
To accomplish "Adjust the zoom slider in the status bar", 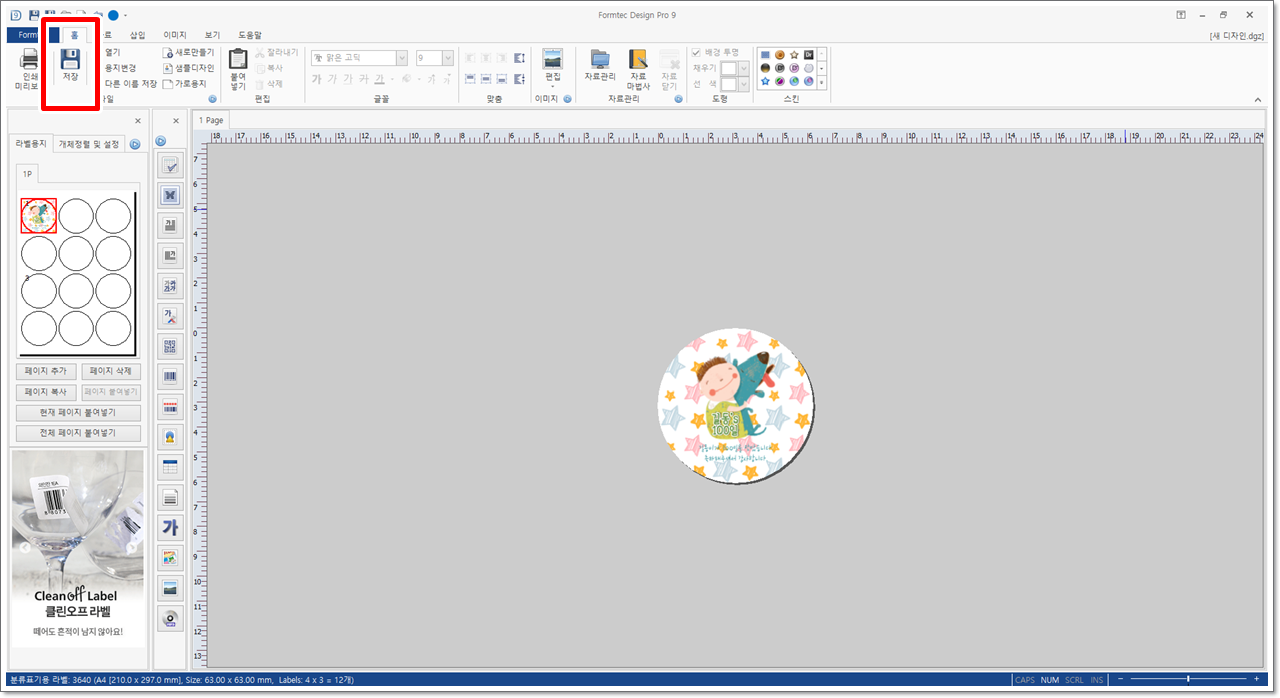I will (x=1188, y=680).
